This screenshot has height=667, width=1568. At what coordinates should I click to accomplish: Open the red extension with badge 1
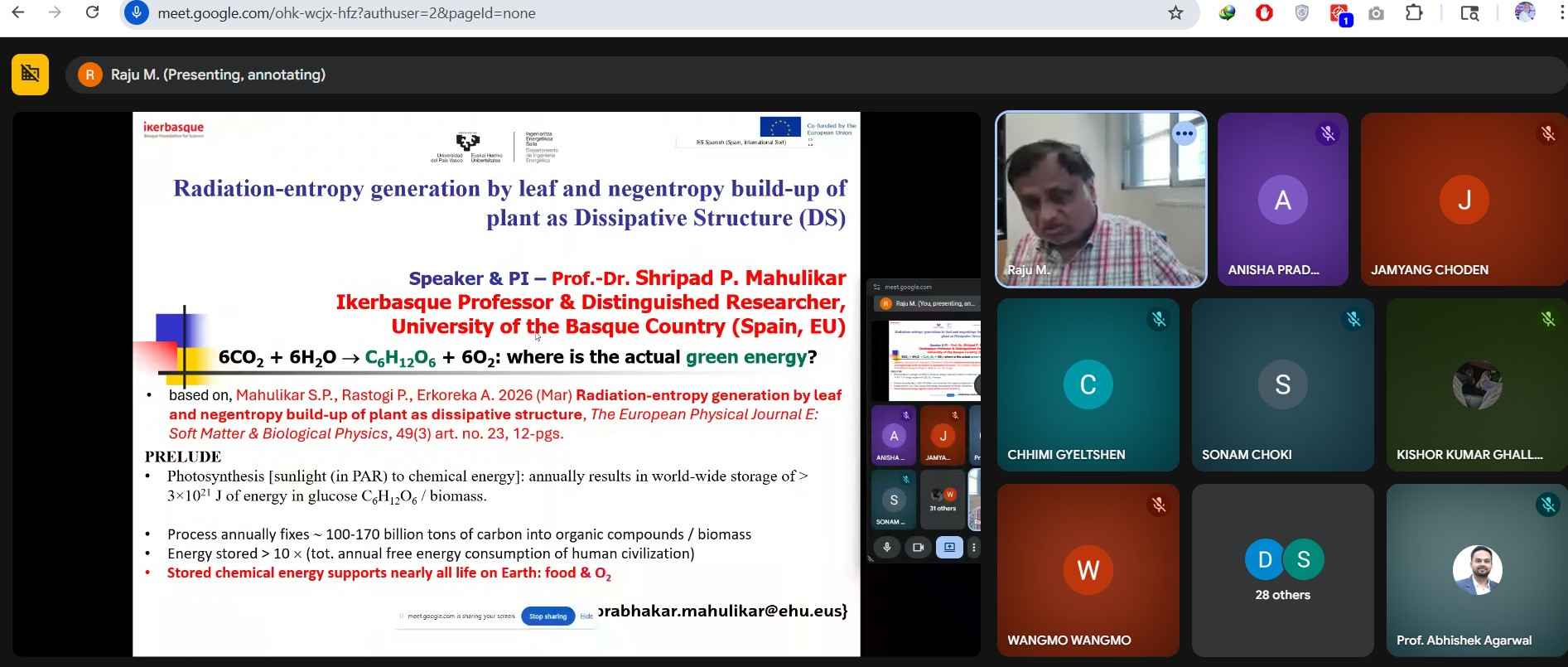click(x=1339, y=14)
